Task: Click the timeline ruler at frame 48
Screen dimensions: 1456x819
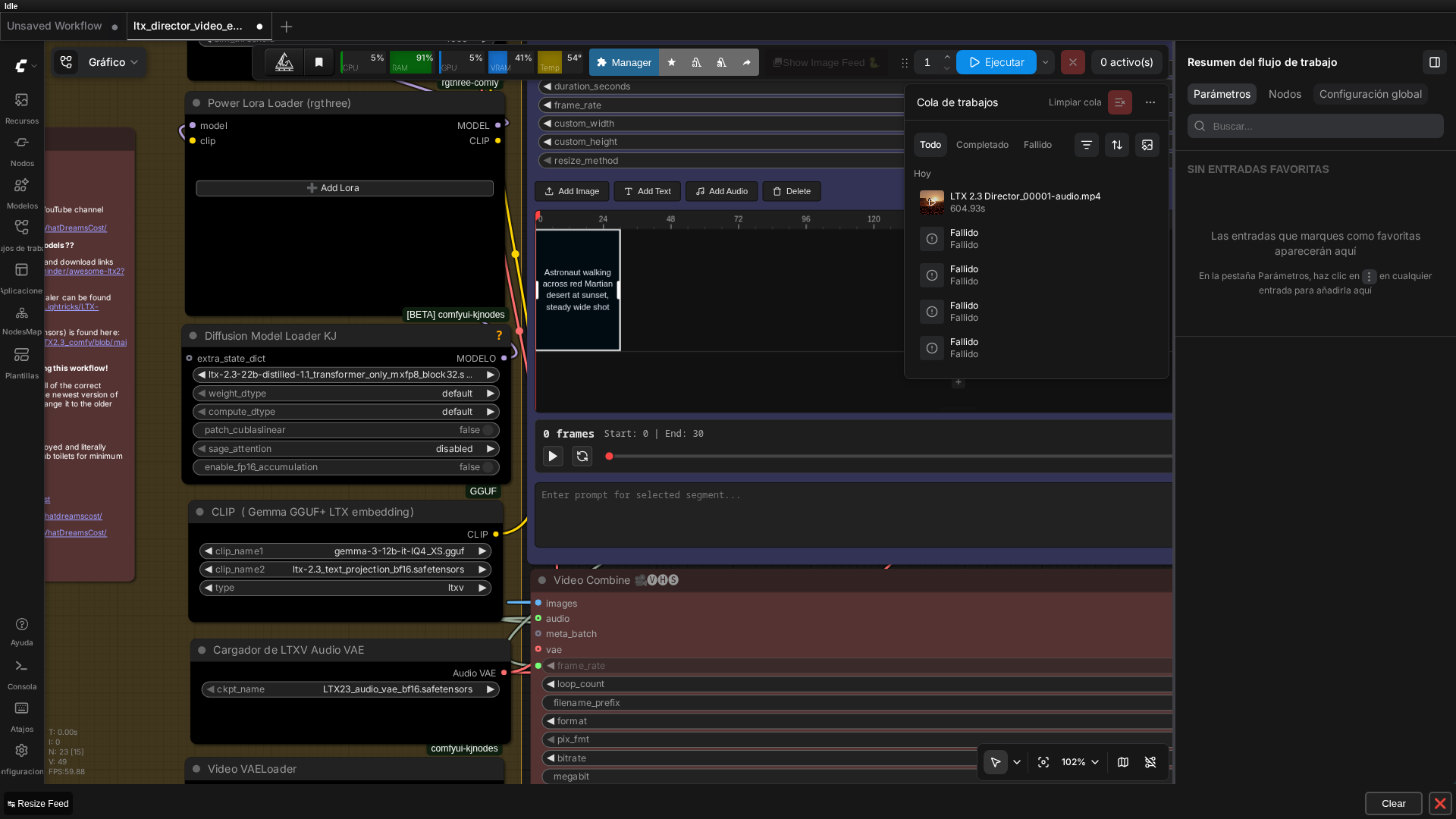Action: click(670, 220)
